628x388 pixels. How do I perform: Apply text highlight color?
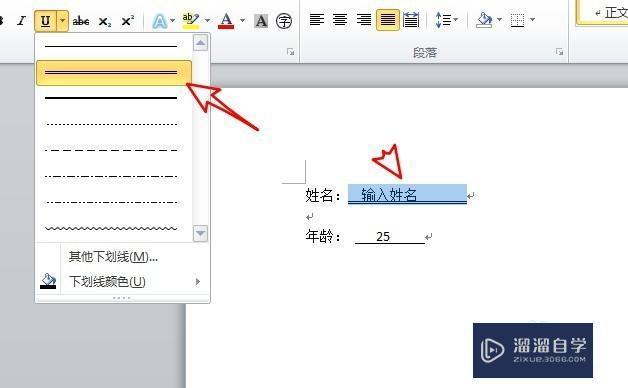(x=191, y=21)
